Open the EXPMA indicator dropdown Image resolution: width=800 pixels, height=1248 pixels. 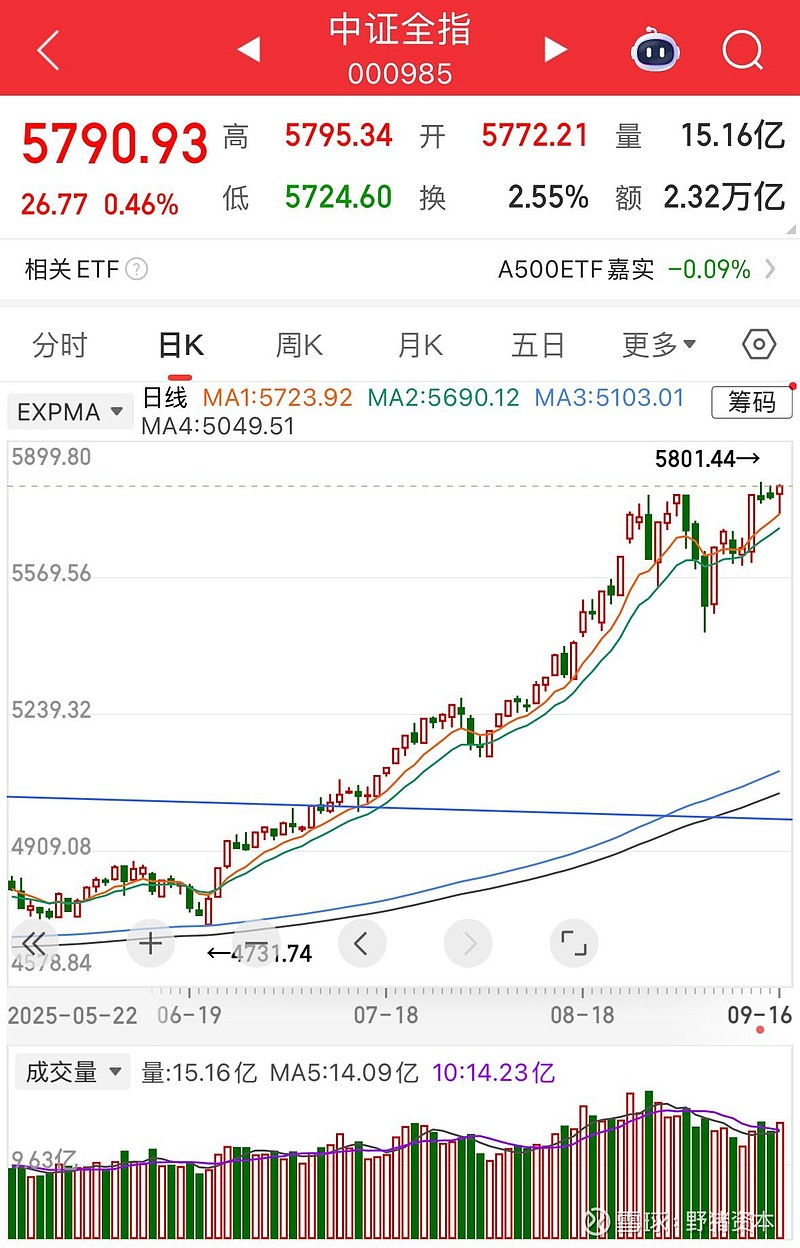(70, 411)
